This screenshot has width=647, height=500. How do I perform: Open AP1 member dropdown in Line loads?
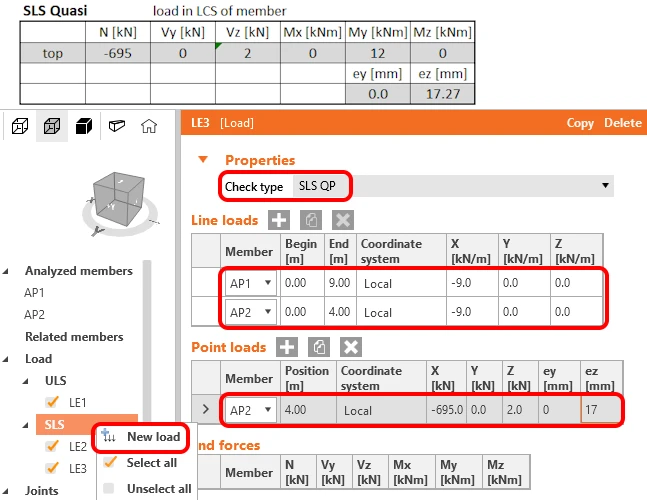click(250, 283)
